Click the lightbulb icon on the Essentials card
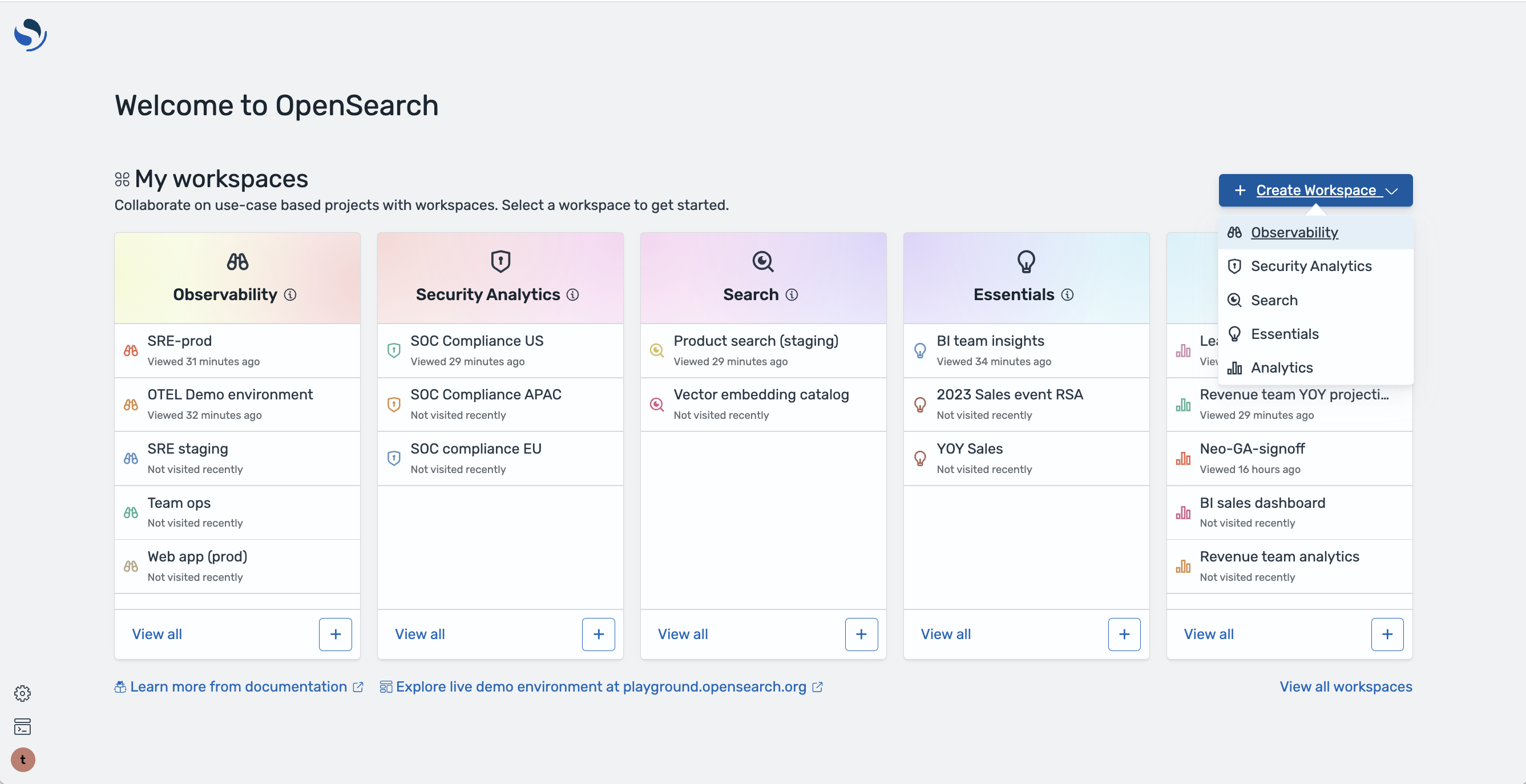 coord(1026,261)
